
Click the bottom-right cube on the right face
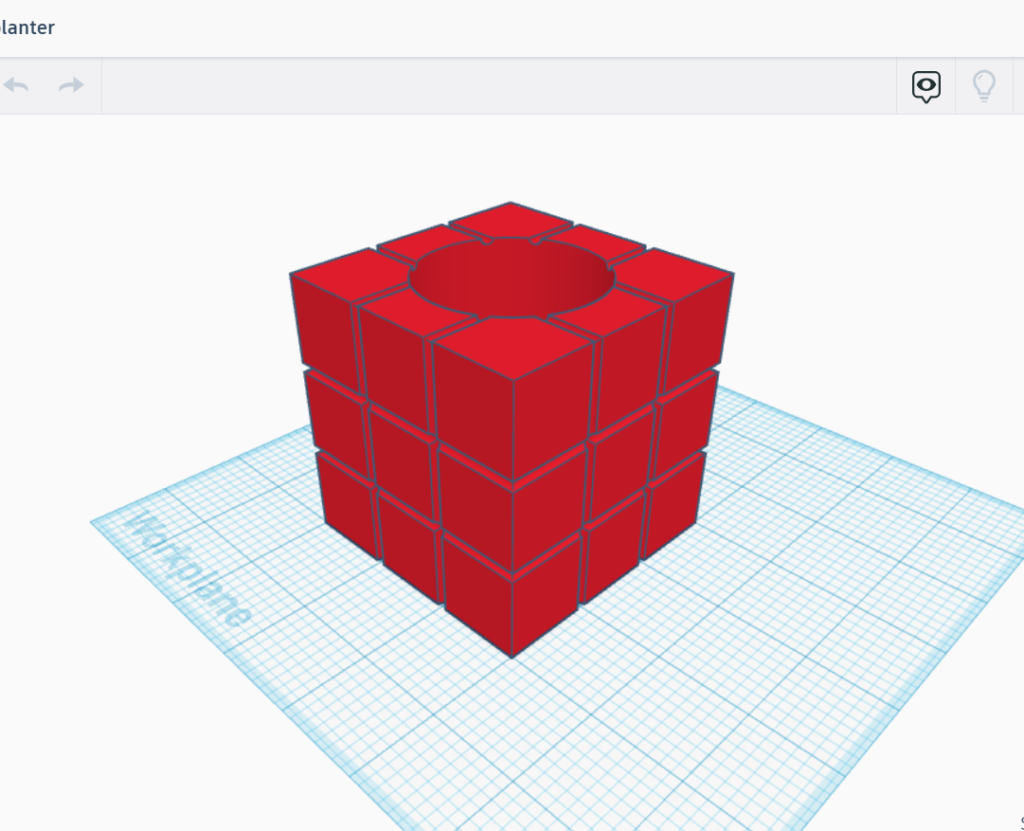click(x=674, y=500)
